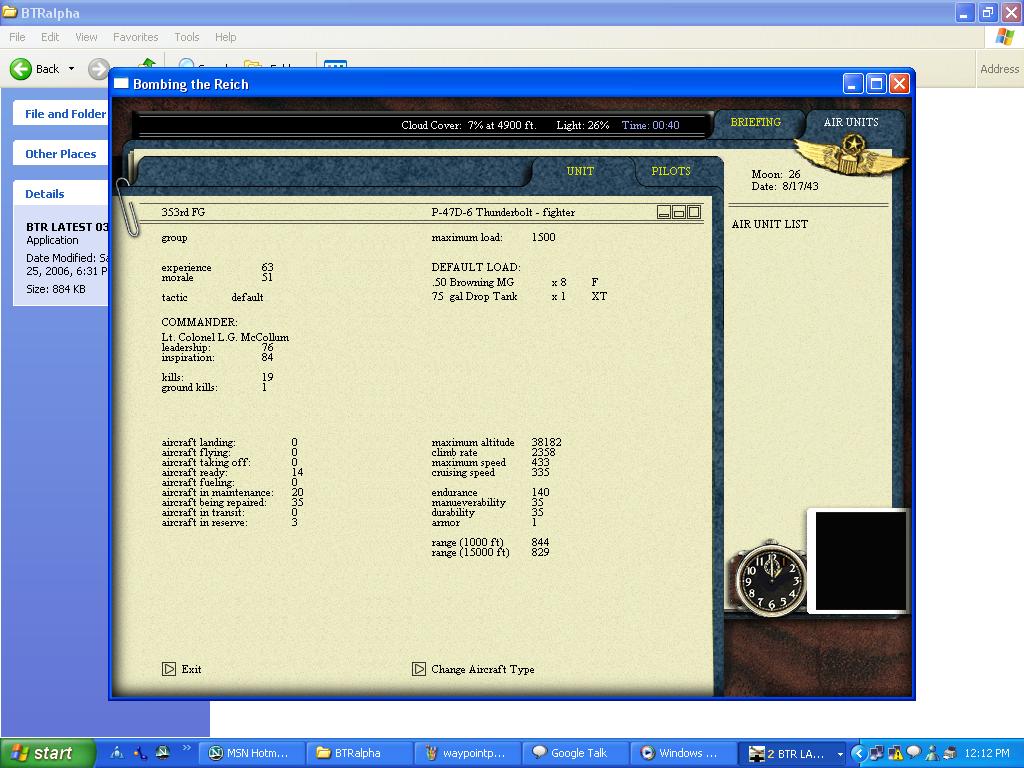Image resolution: width=1024 pixels, height=768 pixels.
Task: Open File menu in BTRalpha Explorer window
Action: tap(17, 37)
